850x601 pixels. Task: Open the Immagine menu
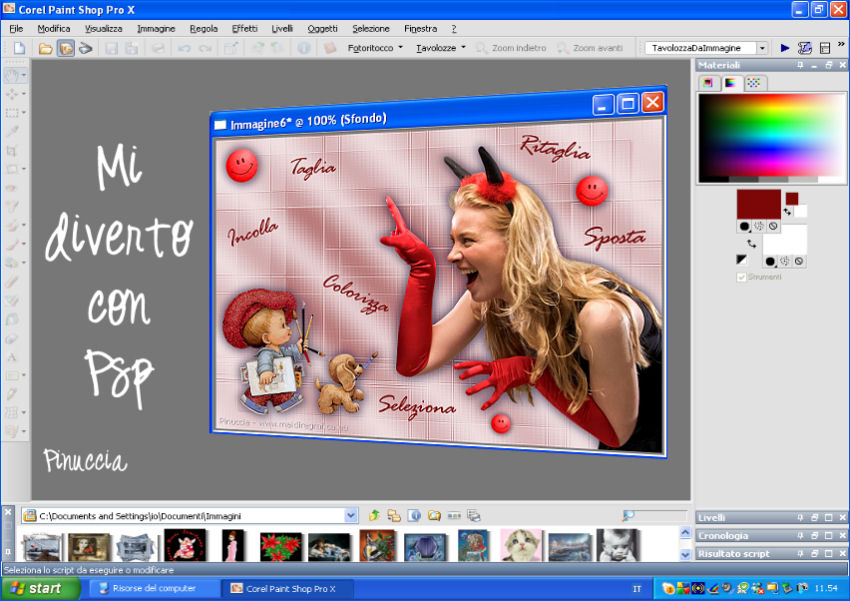pos(156,29)
